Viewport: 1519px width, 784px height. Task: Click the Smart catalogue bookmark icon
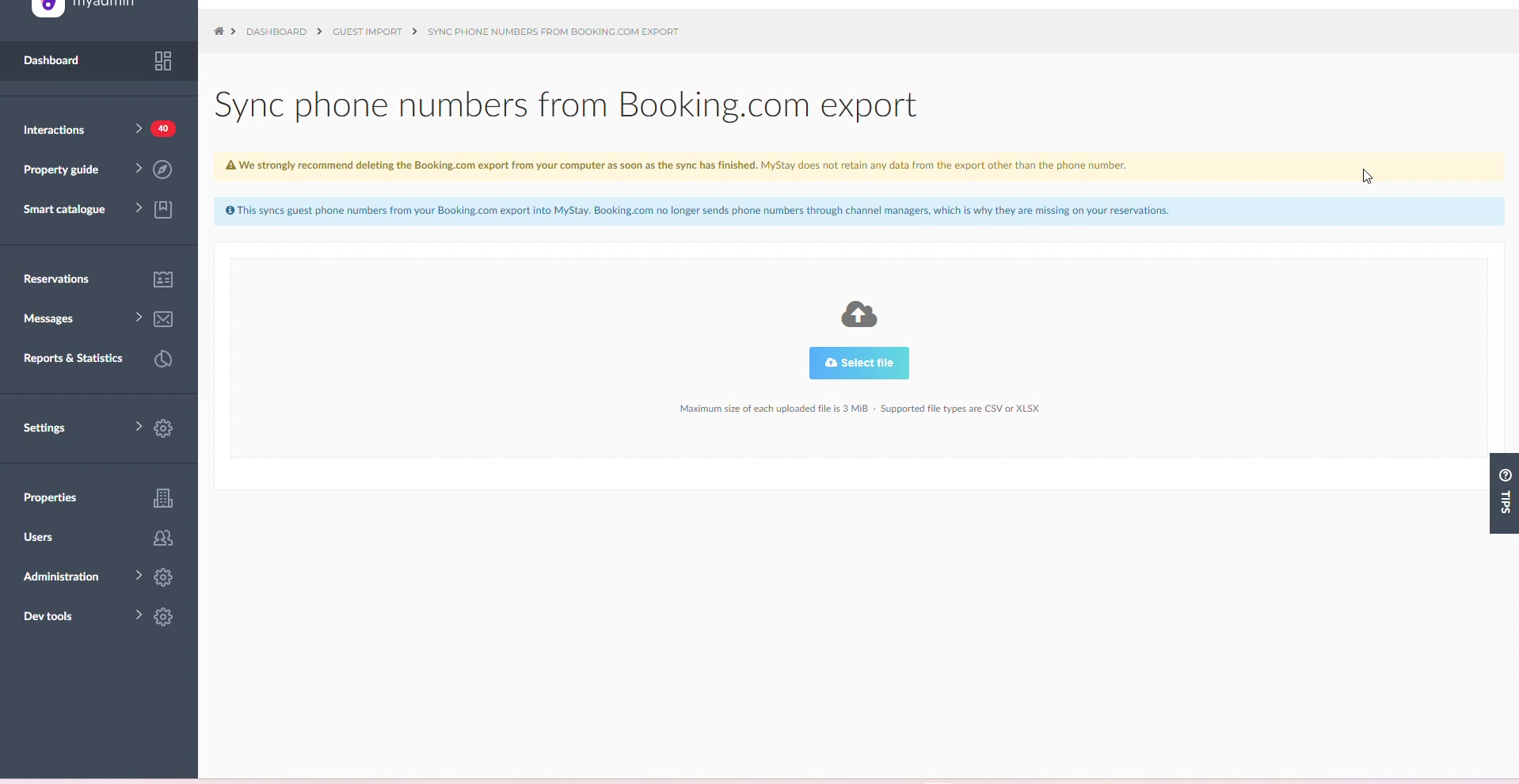[x=163, y=209]
